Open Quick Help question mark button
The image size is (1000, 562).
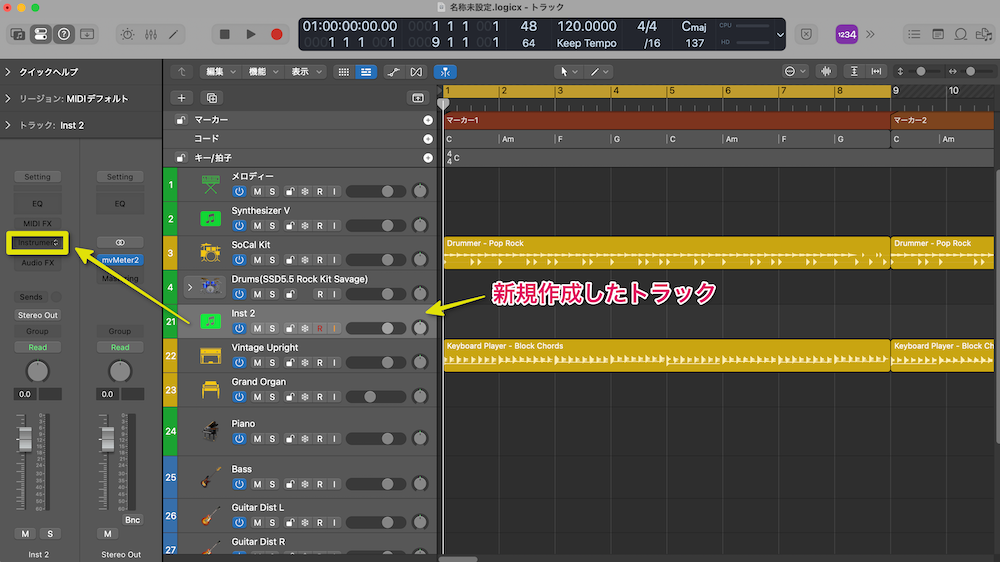click(64, 34)
